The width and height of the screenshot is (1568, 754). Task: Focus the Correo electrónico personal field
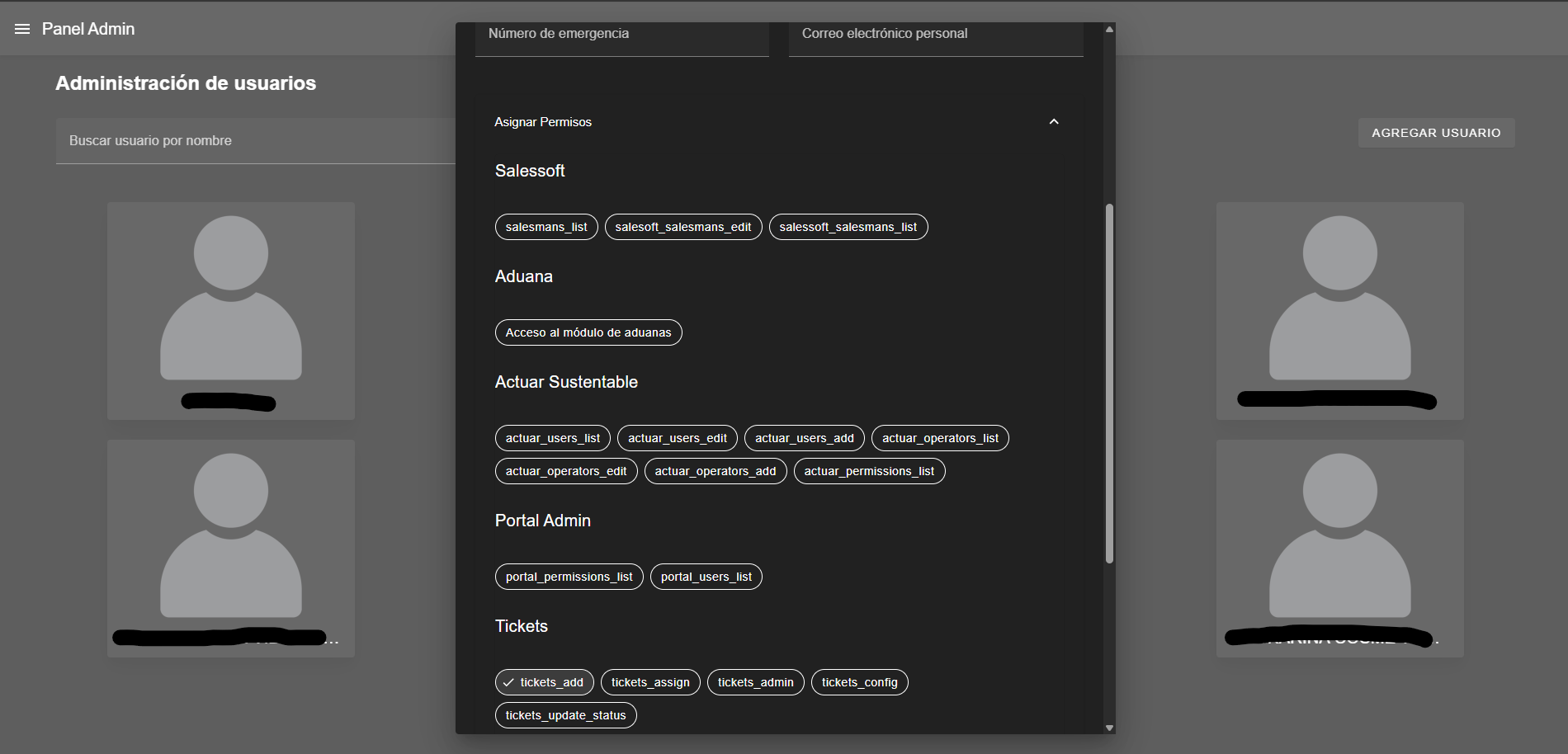tap(935, 35)
